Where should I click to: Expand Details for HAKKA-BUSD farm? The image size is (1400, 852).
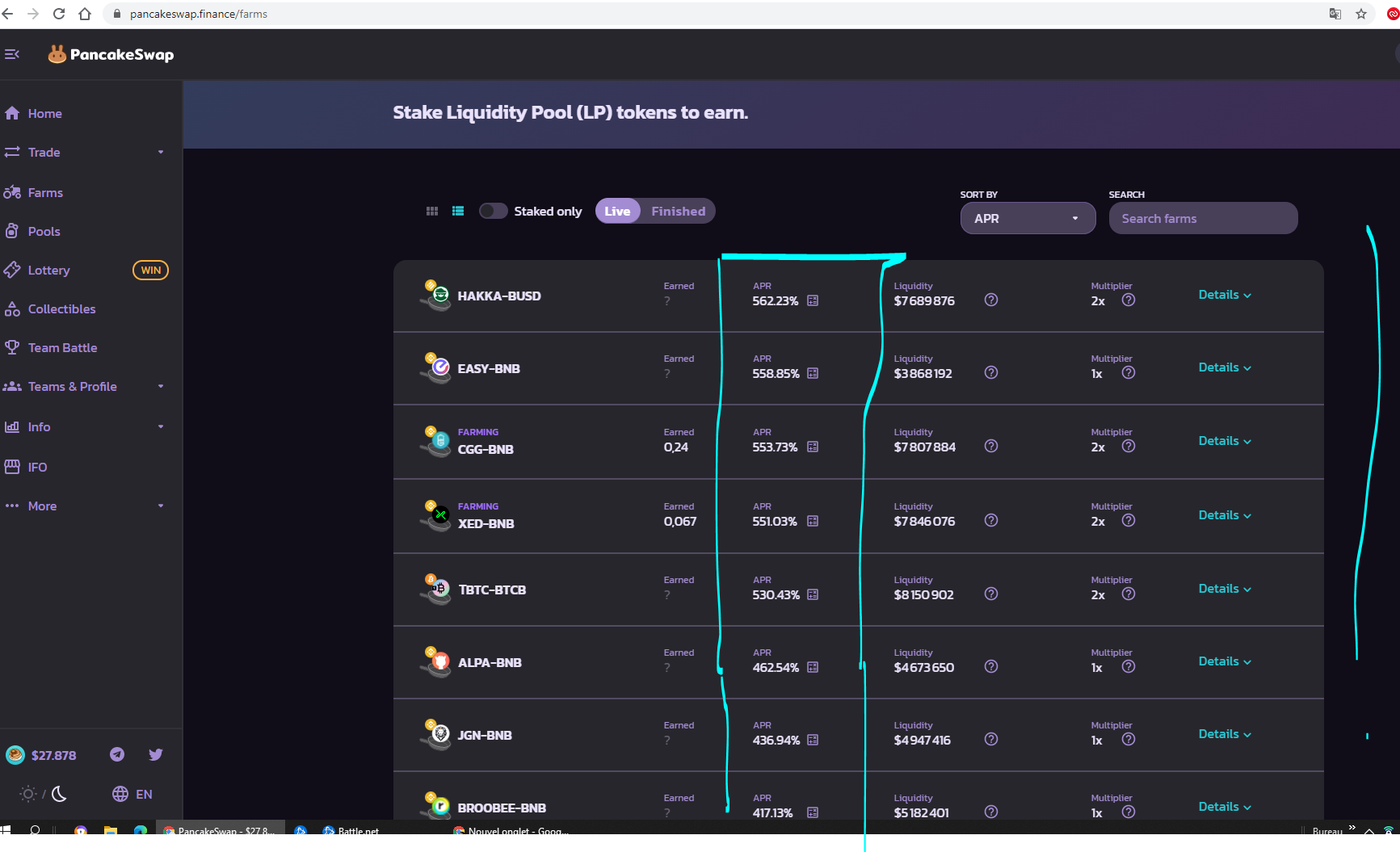[1225, 295]
